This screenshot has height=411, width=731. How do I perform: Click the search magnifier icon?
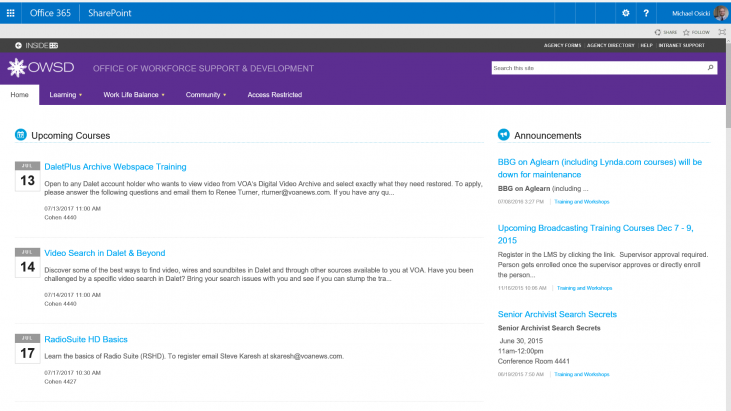(x=710, y=68)
